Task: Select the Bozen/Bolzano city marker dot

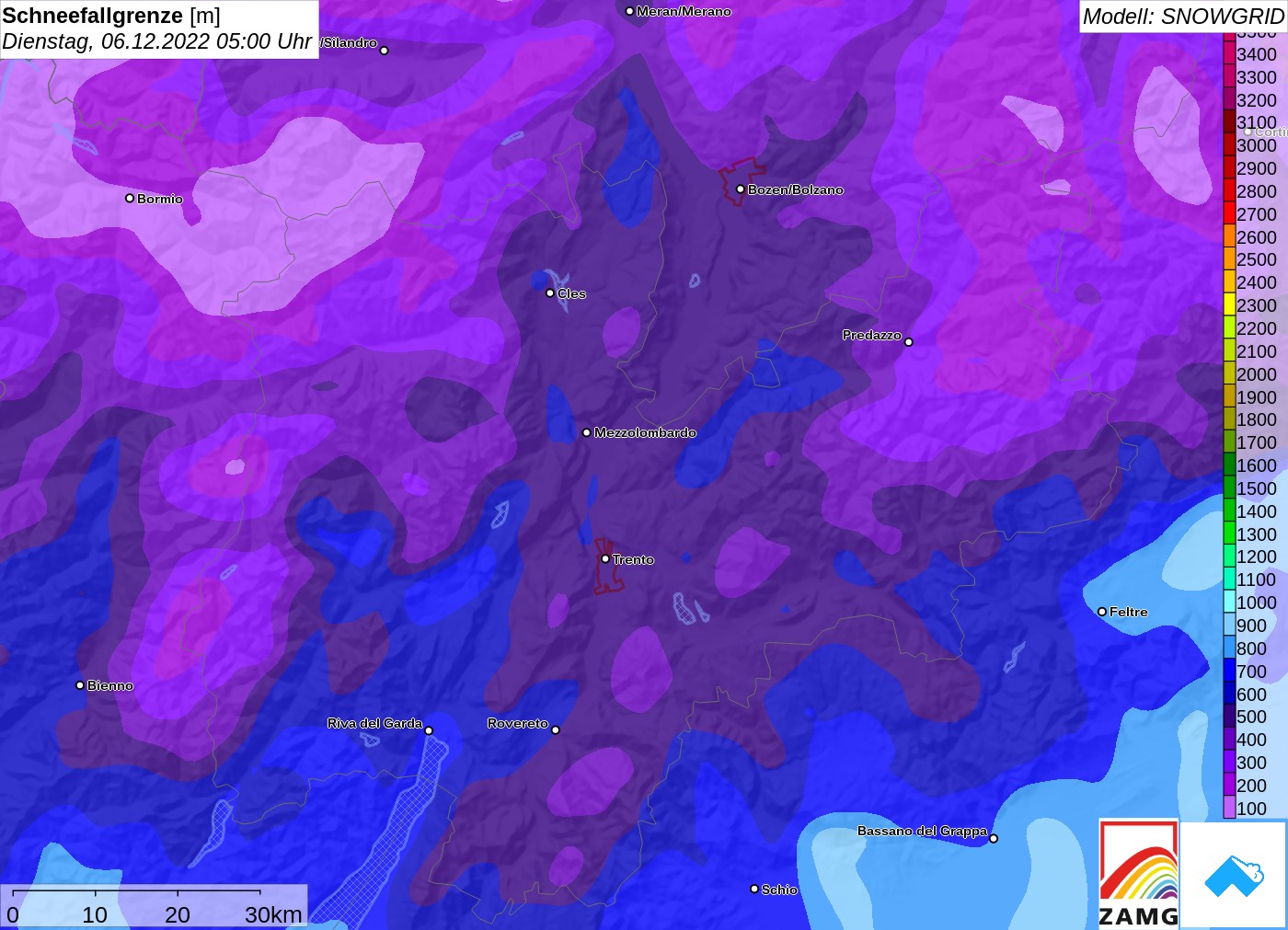Action: pos(740,189)
